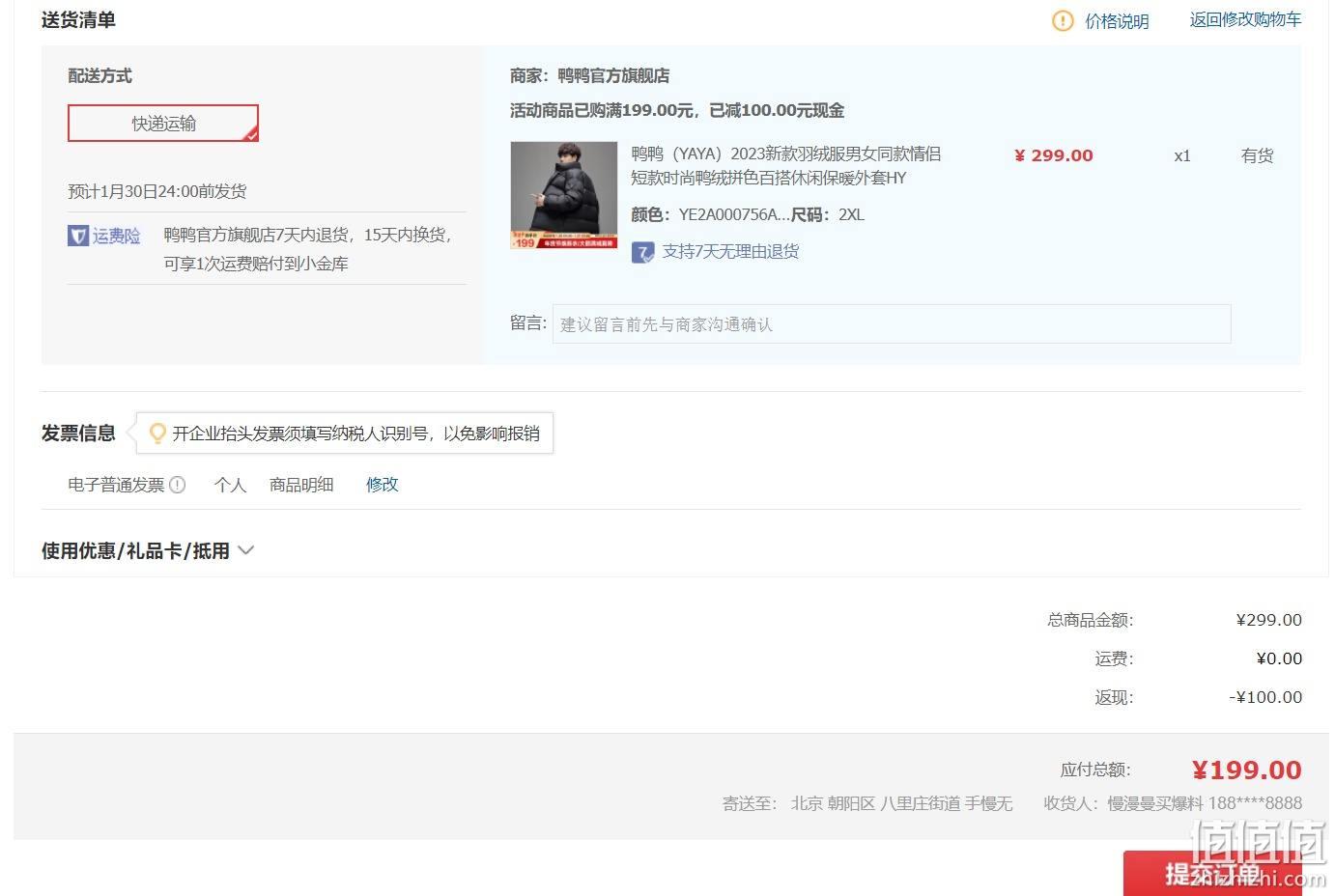The height and width of the screenshot is (896, 1335).
Task: Open the 价格说明 link
Action: coord(1117,21)
